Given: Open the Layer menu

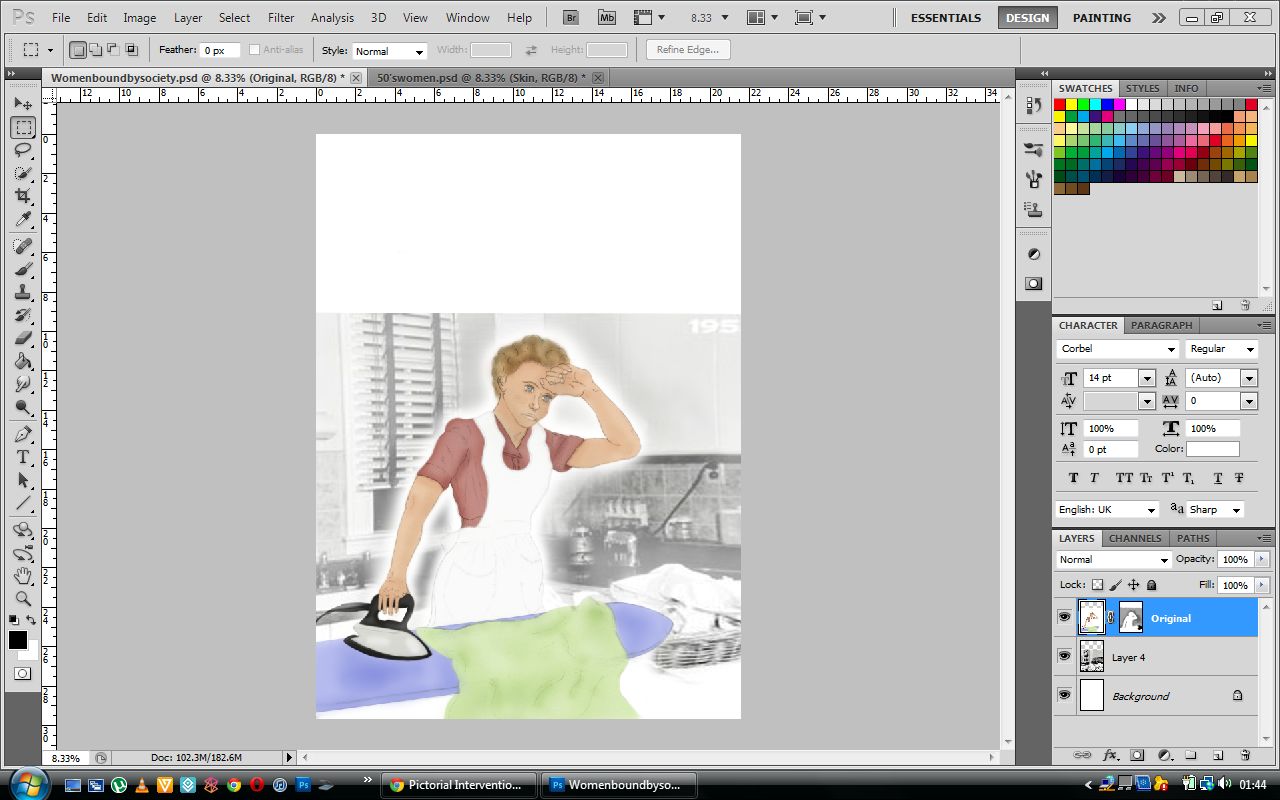Looking at the screenshot, I should (x=188, y=18).
